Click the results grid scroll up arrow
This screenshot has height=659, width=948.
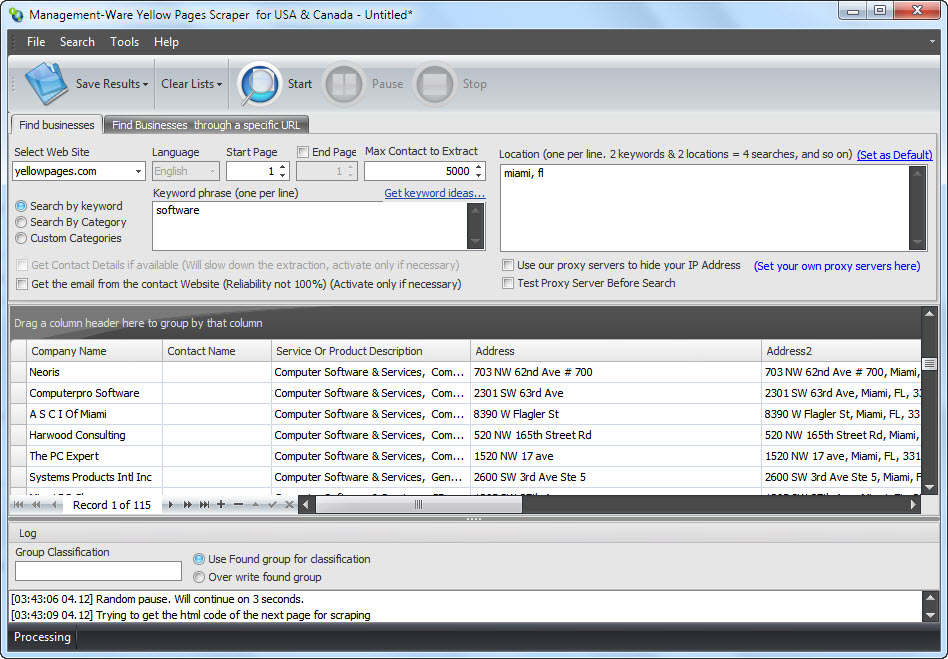click(929, 314)
